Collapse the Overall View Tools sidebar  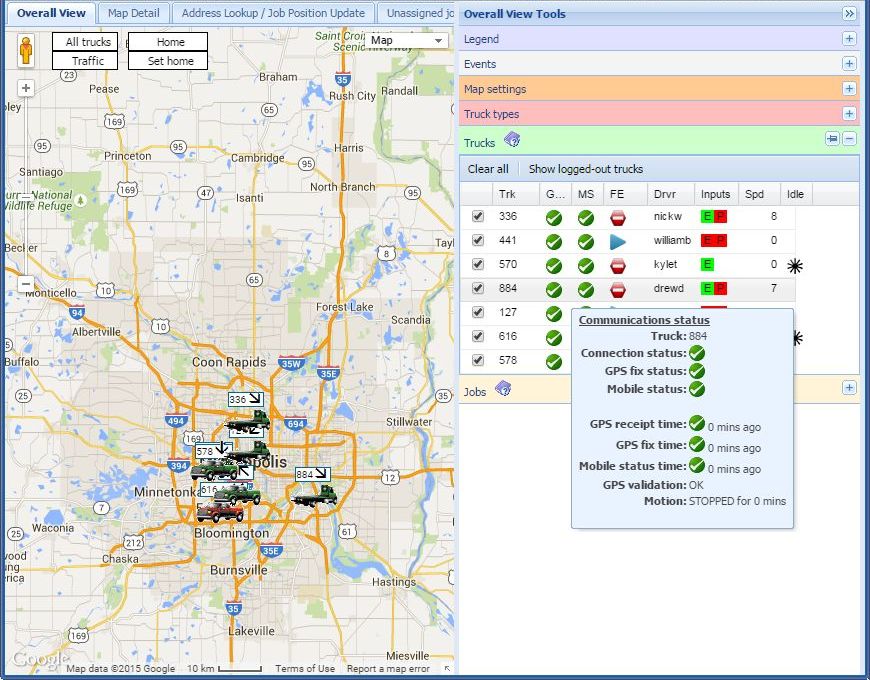(849, 14)
